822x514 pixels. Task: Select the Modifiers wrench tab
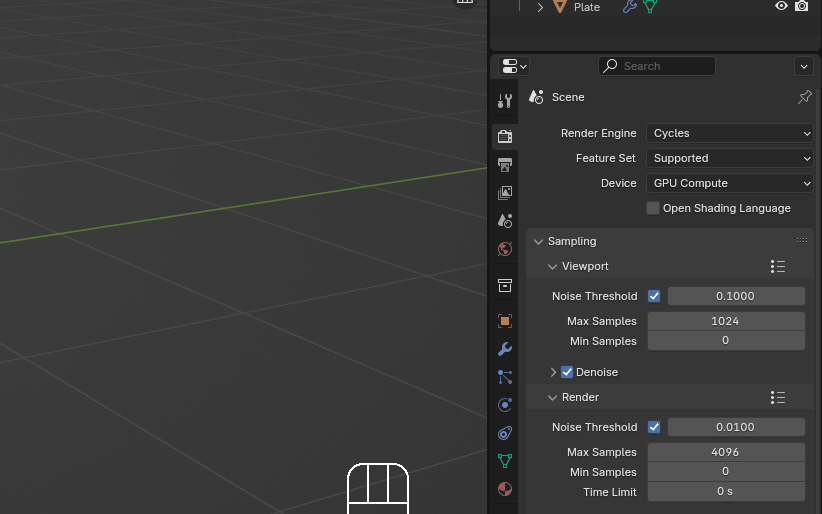505,349
